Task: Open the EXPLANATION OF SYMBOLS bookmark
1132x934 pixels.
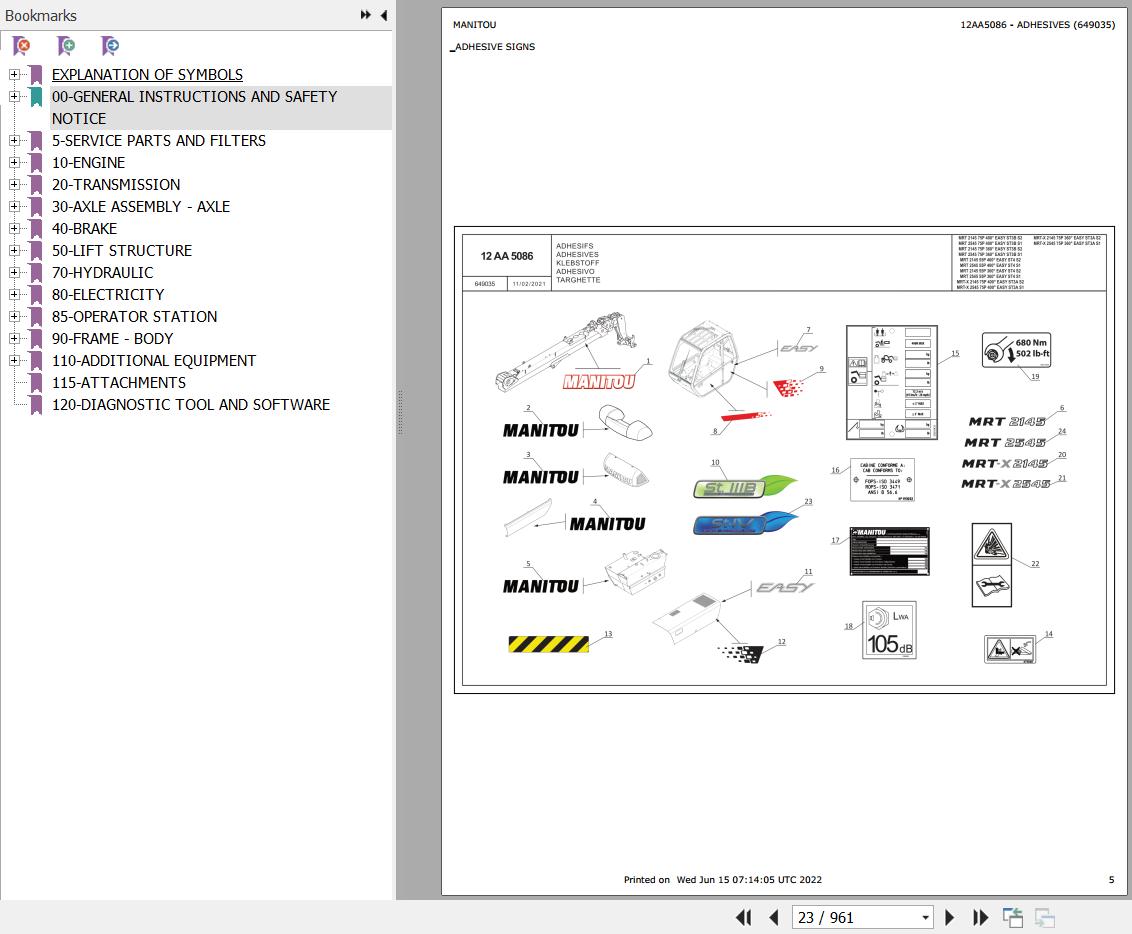Action: pyautogui.click(x=147, y=74)
